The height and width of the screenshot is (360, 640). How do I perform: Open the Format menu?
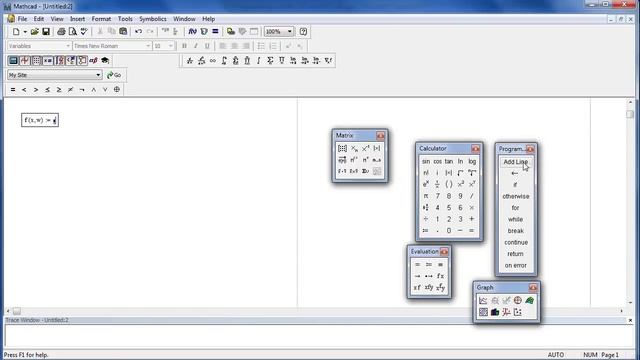pos(101,19)
